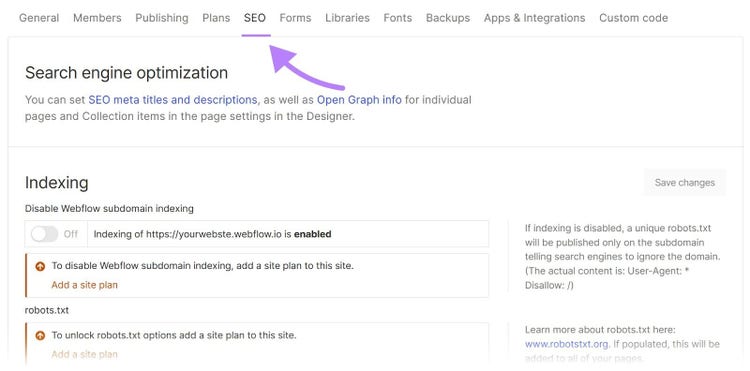This screenshot has width=750, height=371.
Task: Click Add a site plan under subdomain indexing
Action: (84, 285)
